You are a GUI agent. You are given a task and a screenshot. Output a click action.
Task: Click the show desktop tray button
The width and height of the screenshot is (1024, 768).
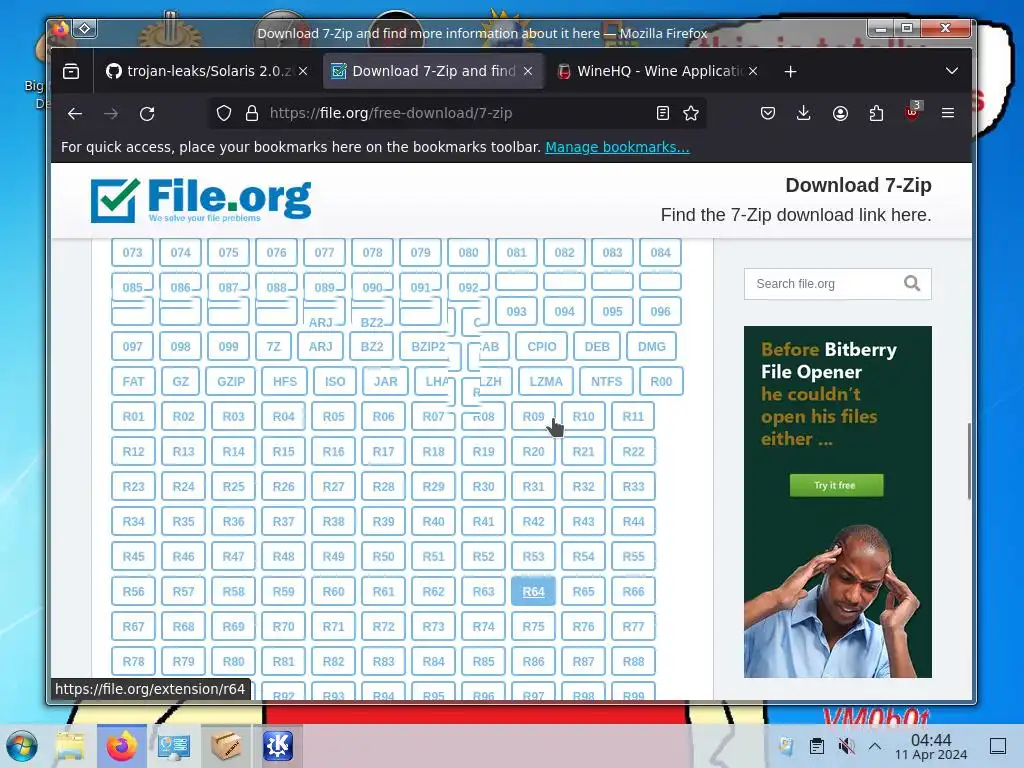pyautogui.click(x=997, y=746)
